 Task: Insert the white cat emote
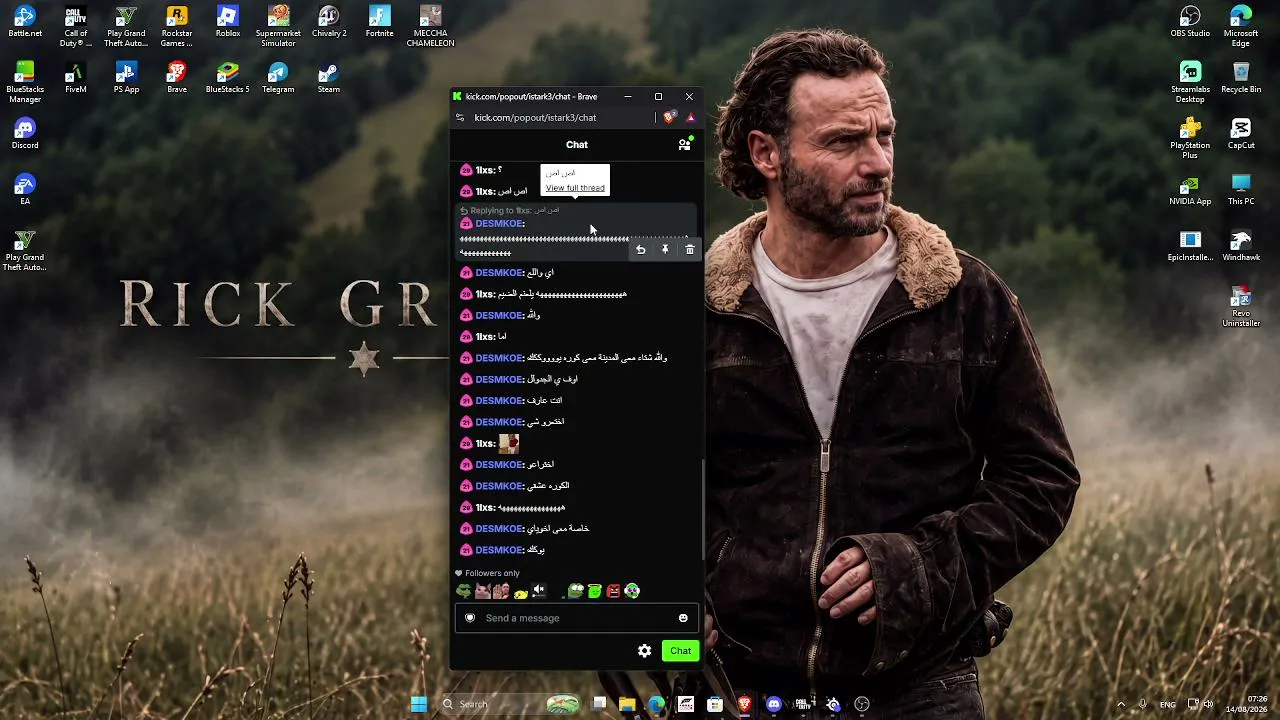pos(483,591)
